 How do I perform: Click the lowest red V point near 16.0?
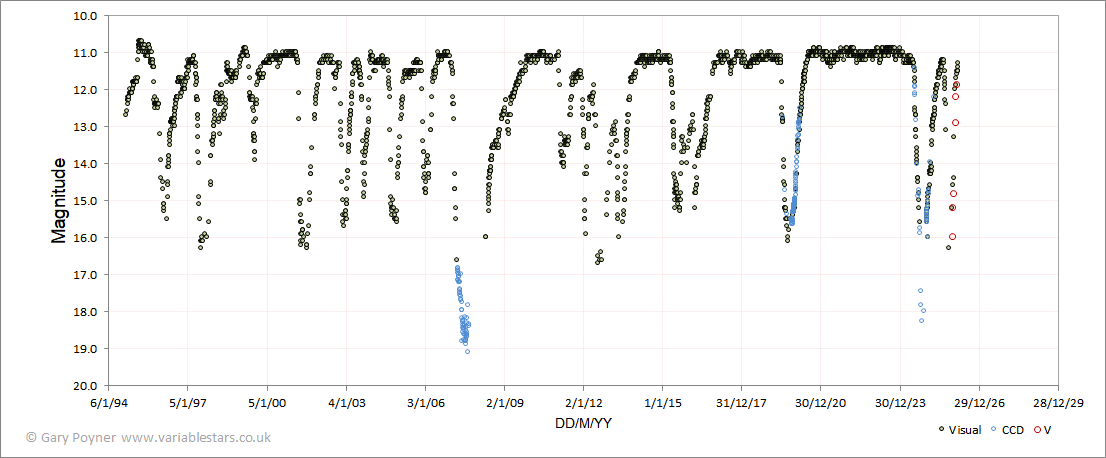coord(952,236)
